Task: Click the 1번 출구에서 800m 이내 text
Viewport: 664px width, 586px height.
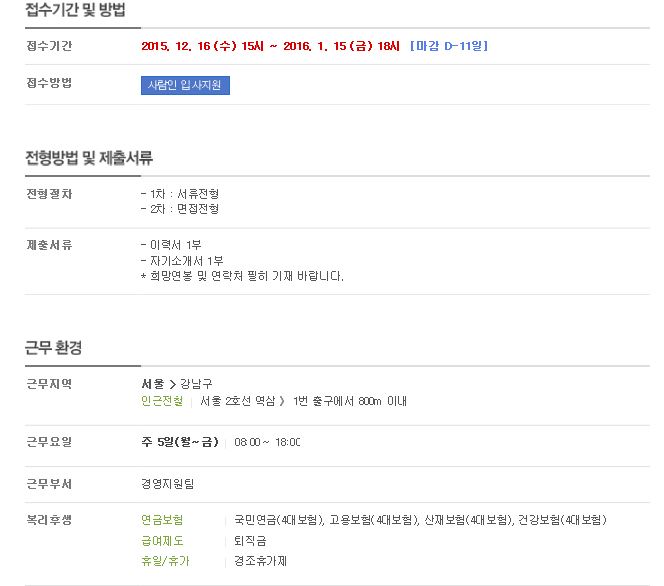Action: [350, 401]
